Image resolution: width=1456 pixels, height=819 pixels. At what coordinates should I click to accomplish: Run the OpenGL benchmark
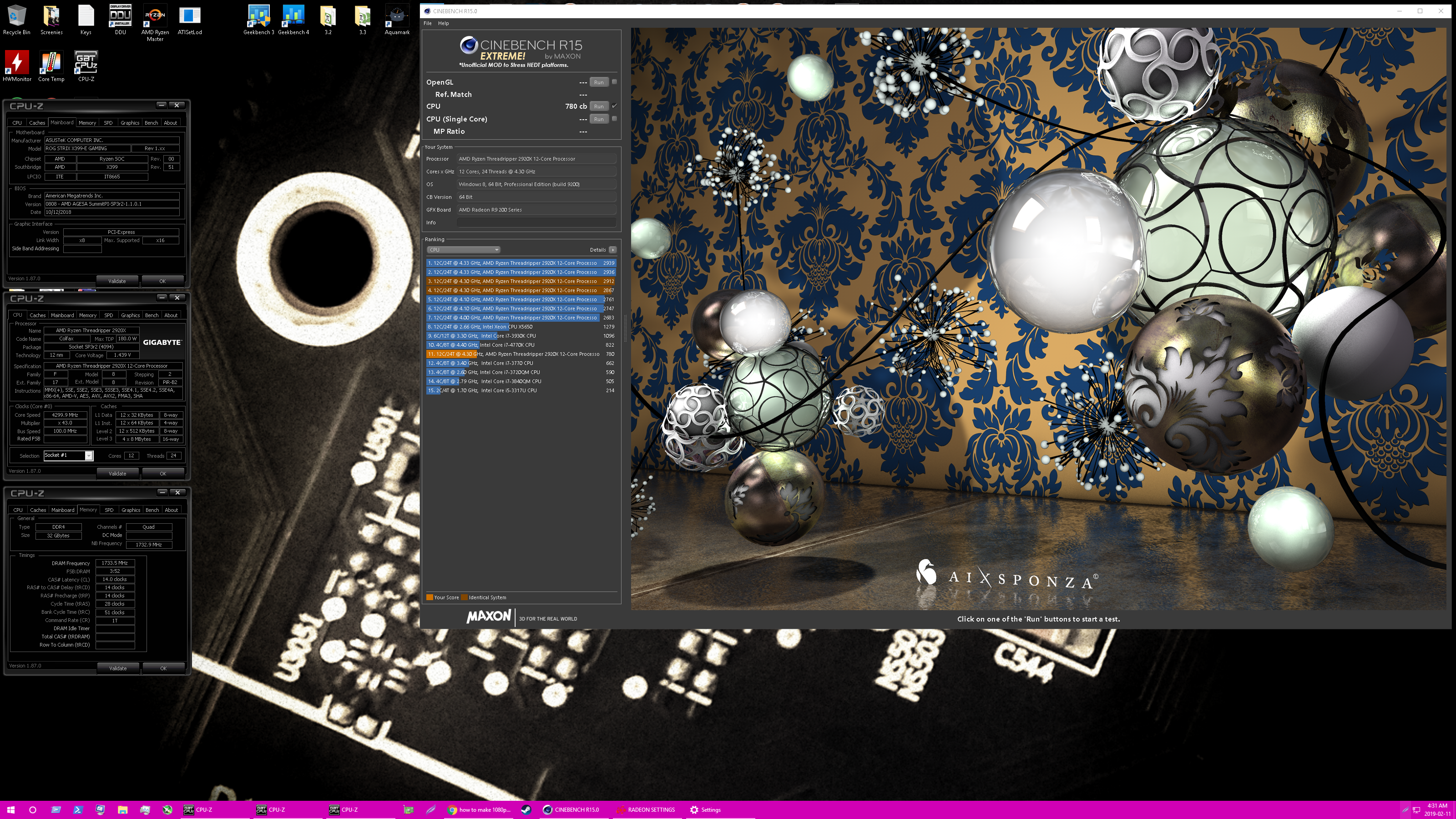[x=599, y=82]
